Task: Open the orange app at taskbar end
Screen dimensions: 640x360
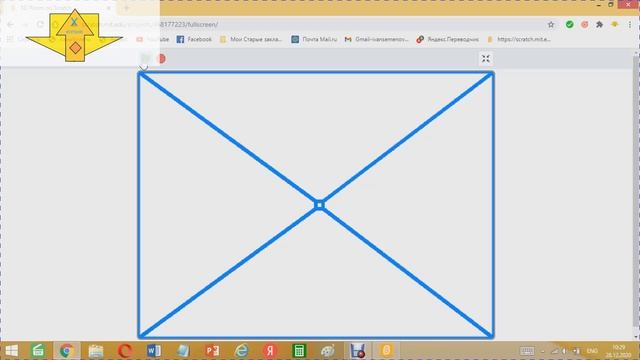Action: pyautogui.click(x=386, y=351)
